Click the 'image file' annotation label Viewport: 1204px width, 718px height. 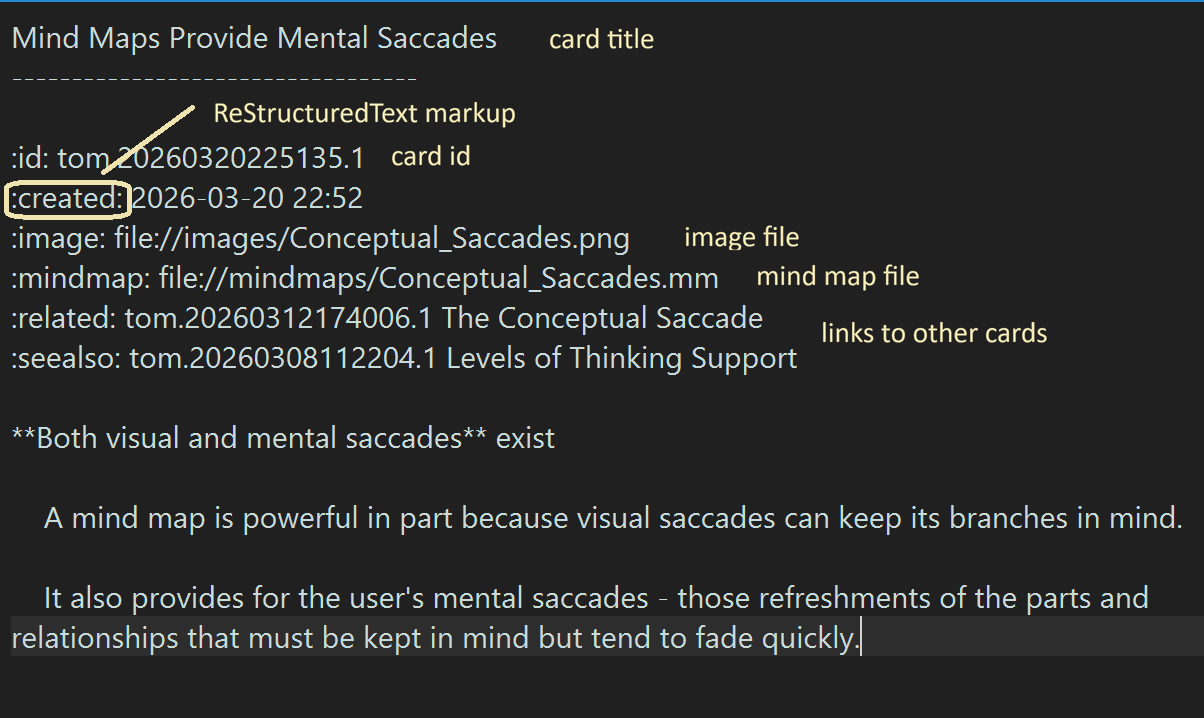click(742, 237)
